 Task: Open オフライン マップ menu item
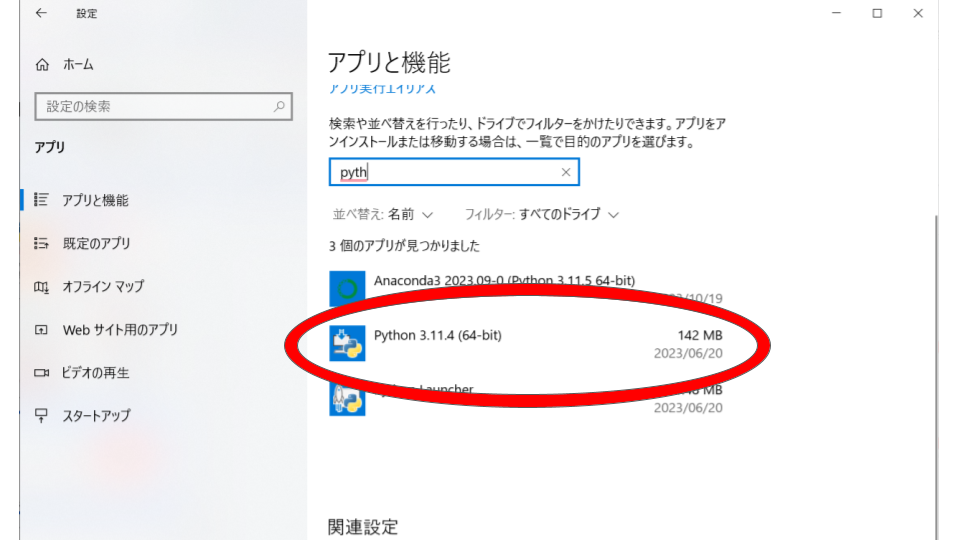click(103, 287)
